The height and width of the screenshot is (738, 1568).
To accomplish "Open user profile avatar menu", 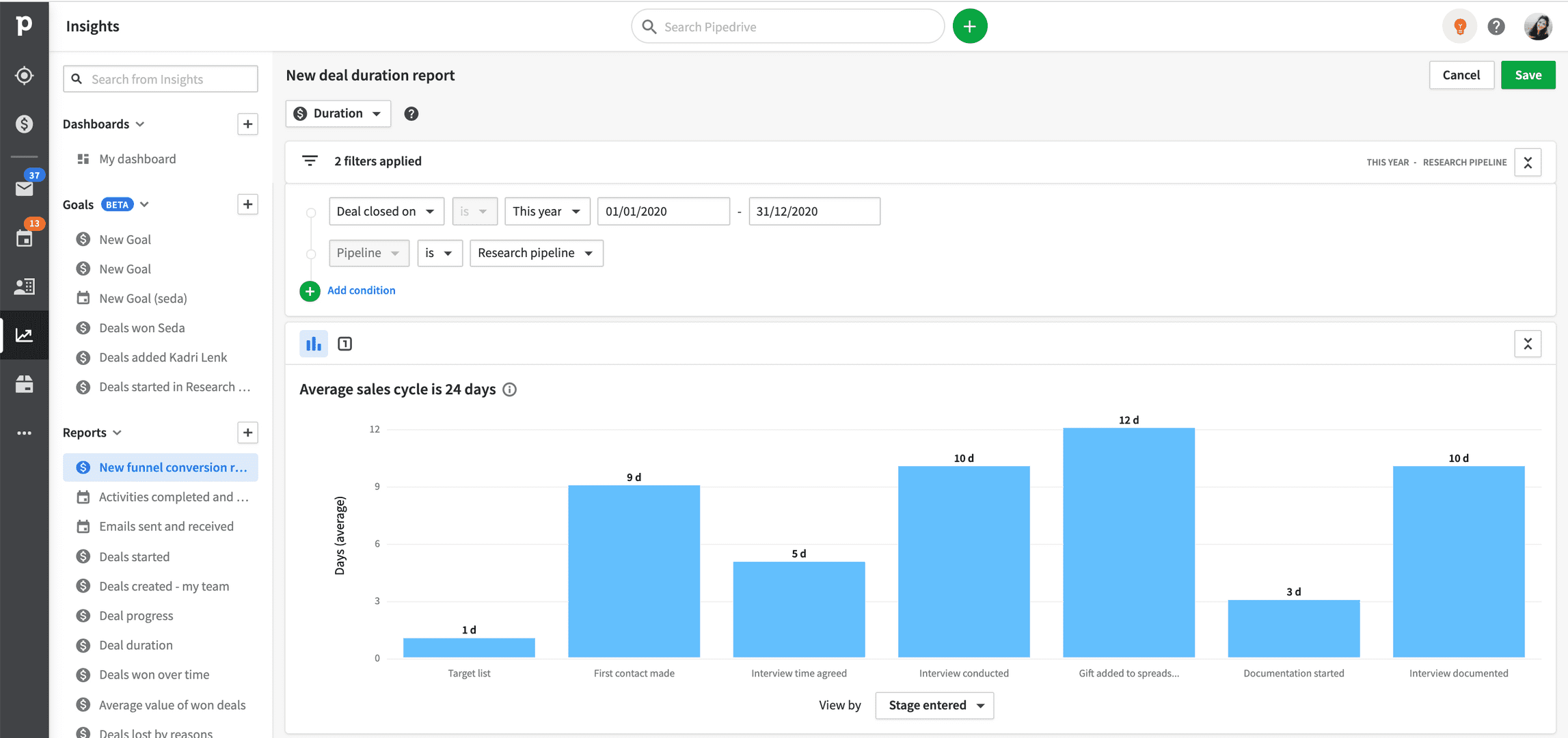I will (1538, 27).
